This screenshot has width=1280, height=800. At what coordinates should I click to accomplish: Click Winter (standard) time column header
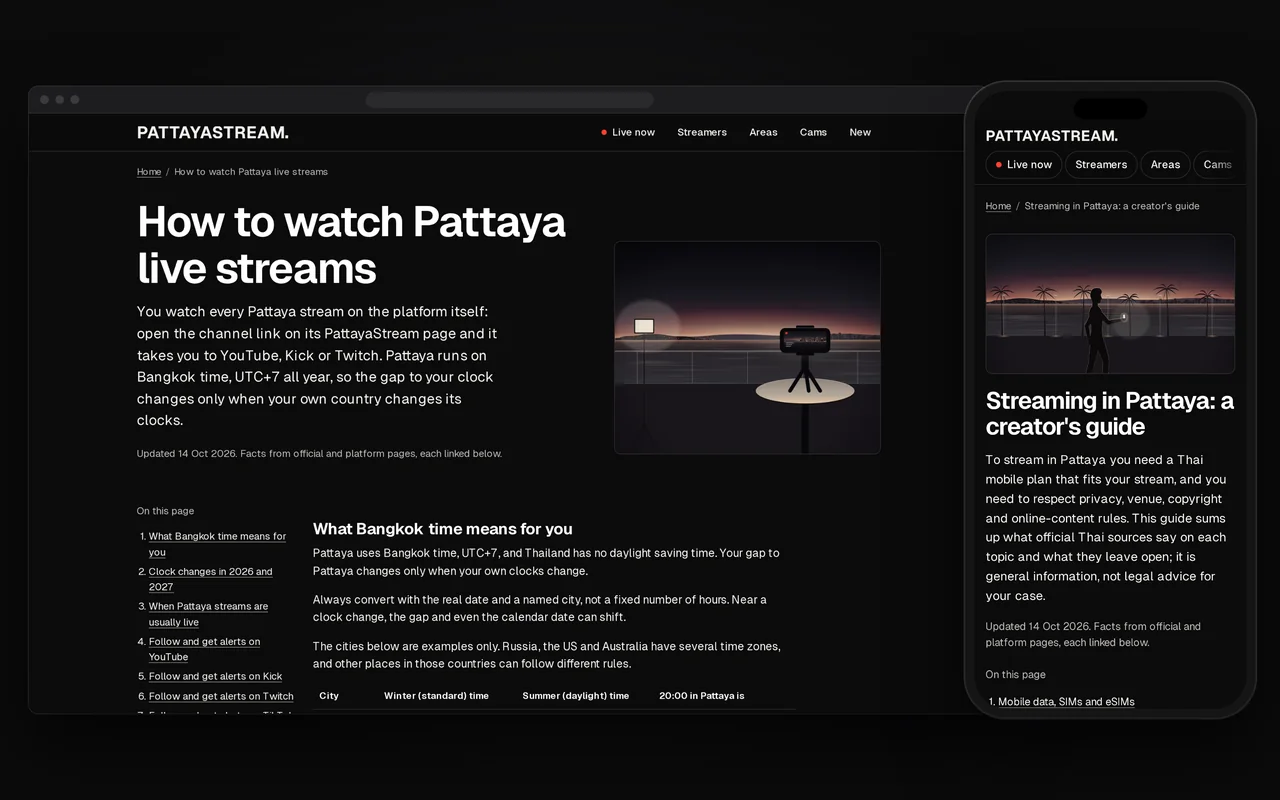(436, 696)
